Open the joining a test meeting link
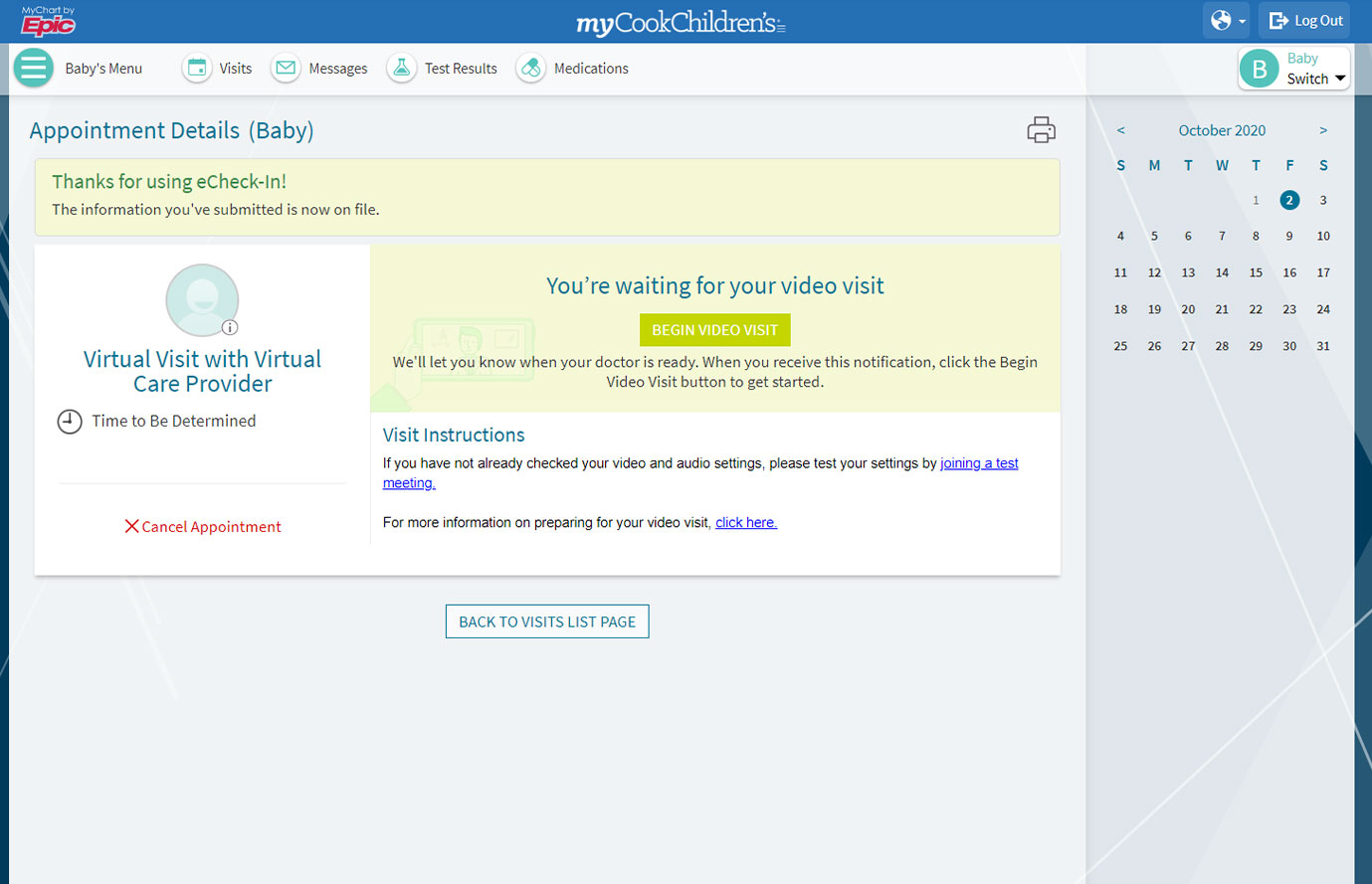 click(978, 463)
